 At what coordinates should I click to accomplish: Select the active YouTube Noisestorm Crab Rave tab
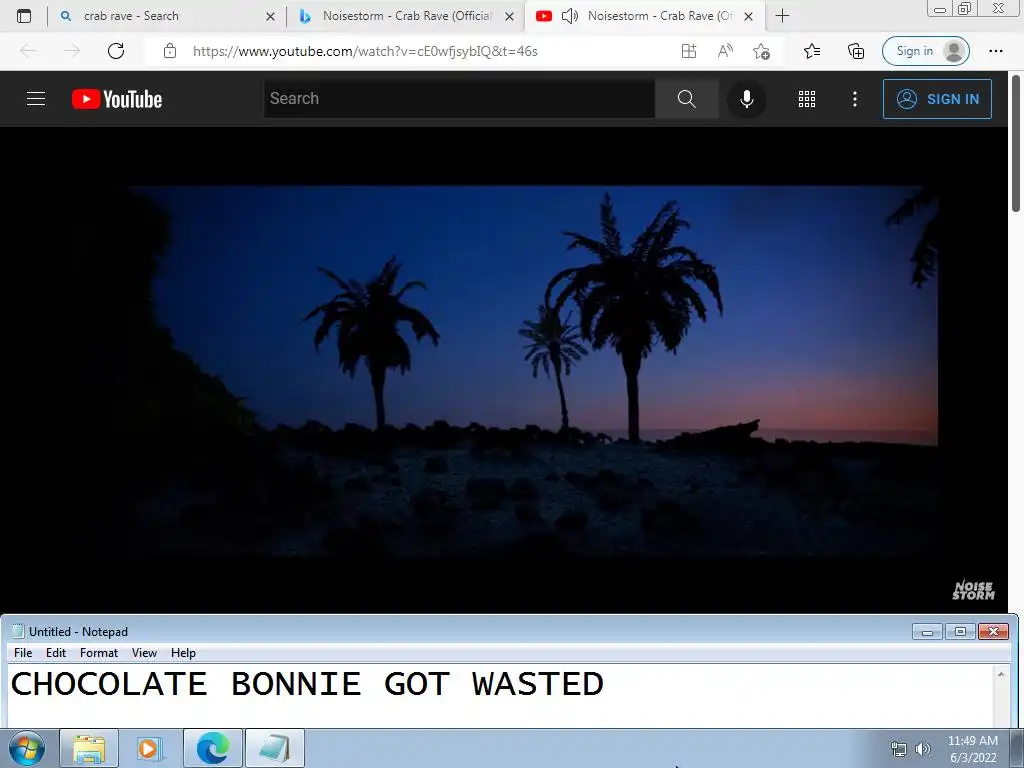644,16
